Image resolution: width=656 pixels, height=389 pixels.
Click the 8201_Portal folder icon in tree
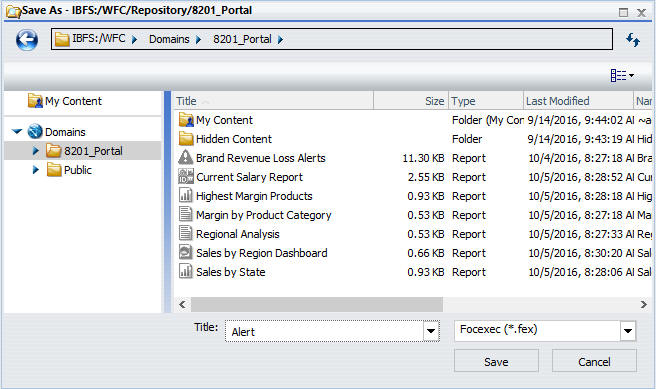(54, 150)
